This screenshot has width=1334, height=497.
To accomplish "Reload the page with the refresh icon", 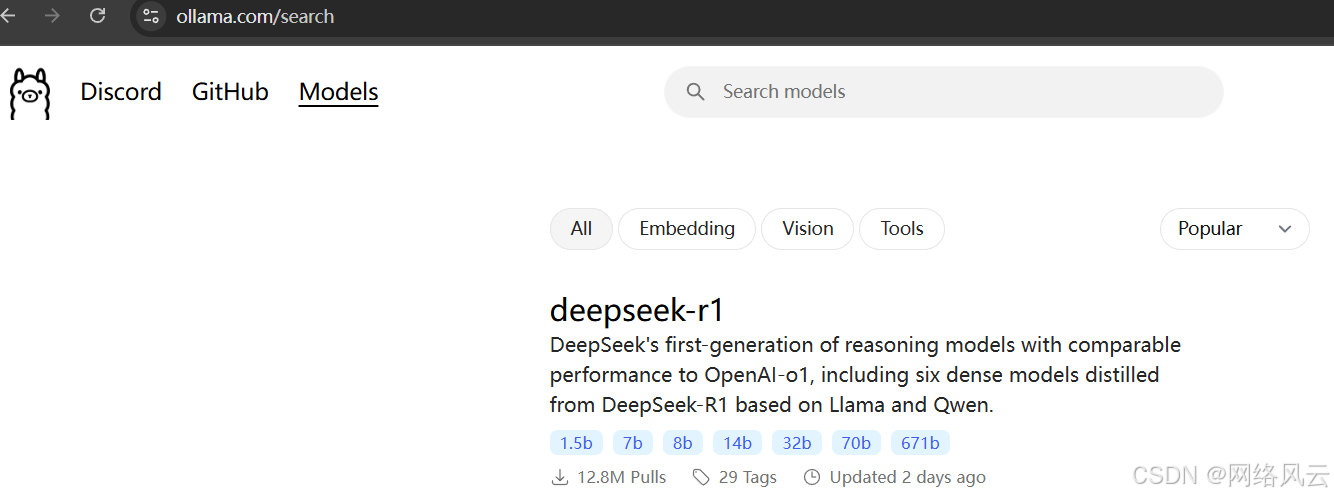I will pos(97,16).
